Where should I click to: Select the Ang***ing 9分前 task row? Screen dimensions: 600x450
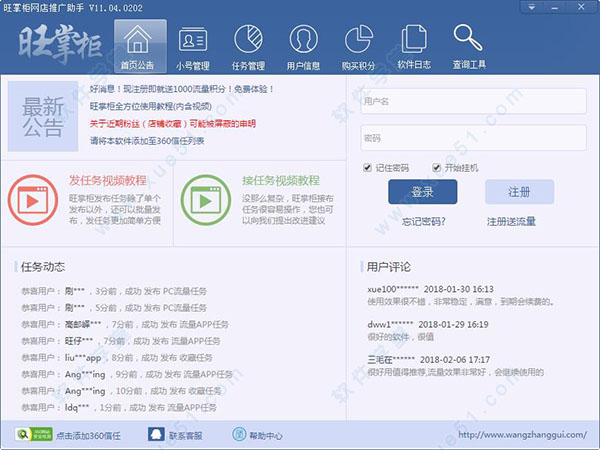[x=127, y=374]
